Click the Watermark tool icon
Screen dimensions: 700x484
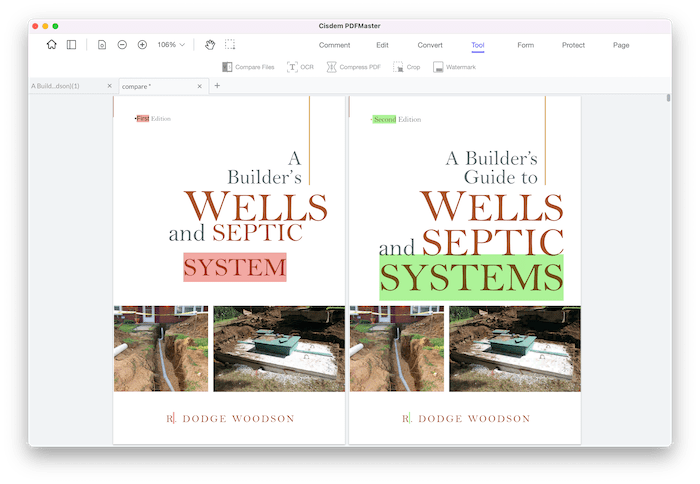point(438,67)
